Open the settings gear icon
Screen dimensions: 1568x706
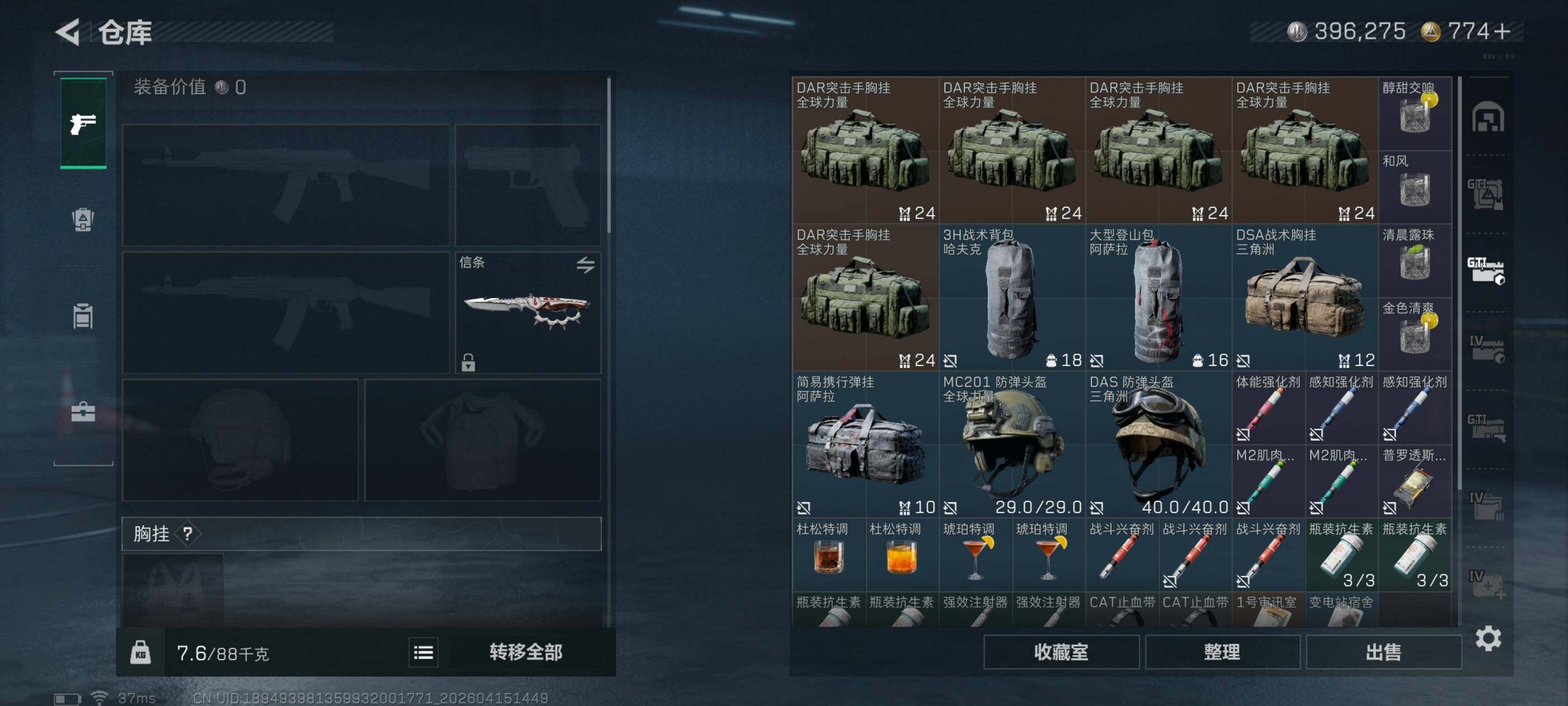1488,639
